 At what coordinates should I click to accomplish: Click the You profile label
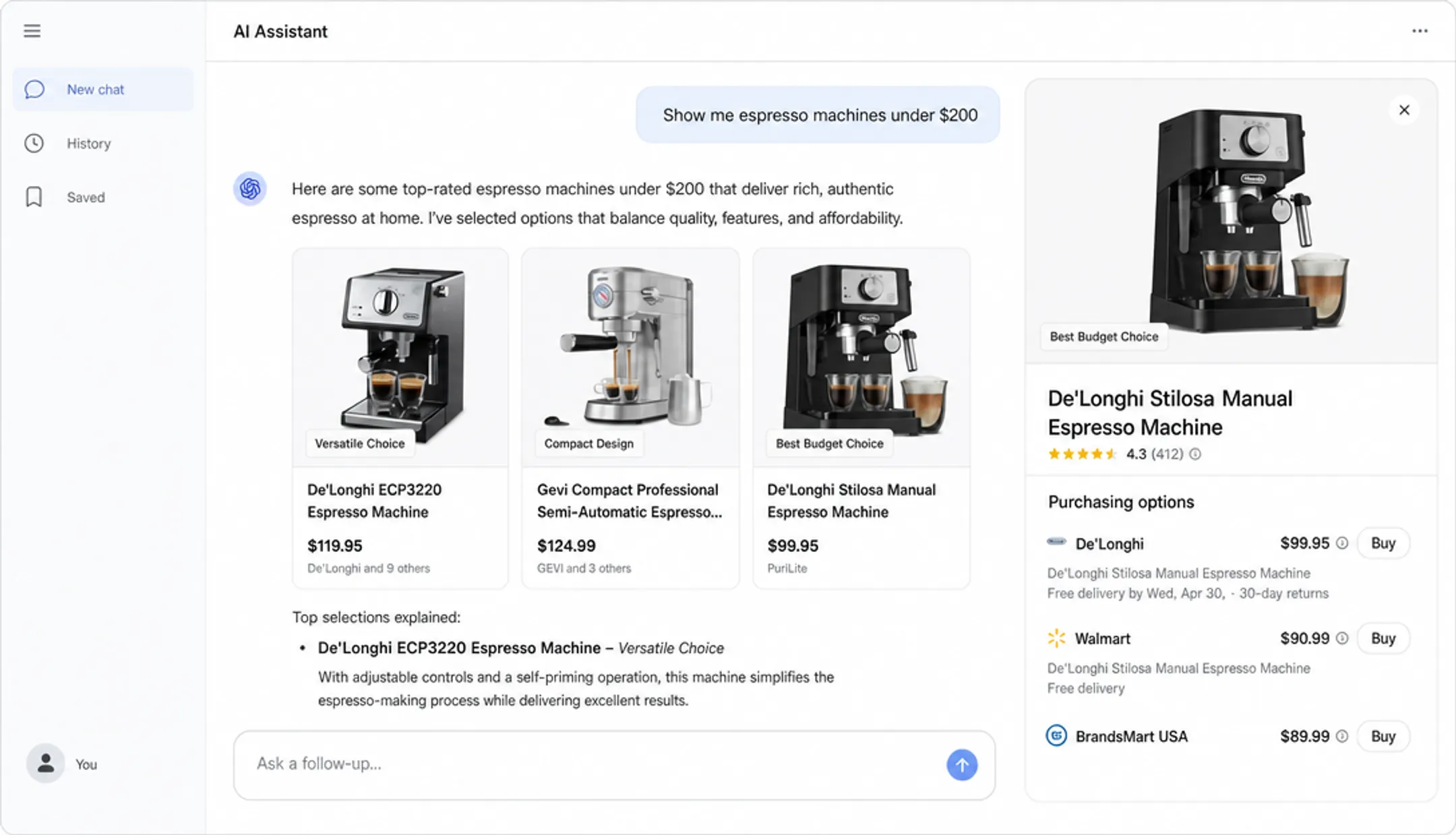(x=86, y=764)
